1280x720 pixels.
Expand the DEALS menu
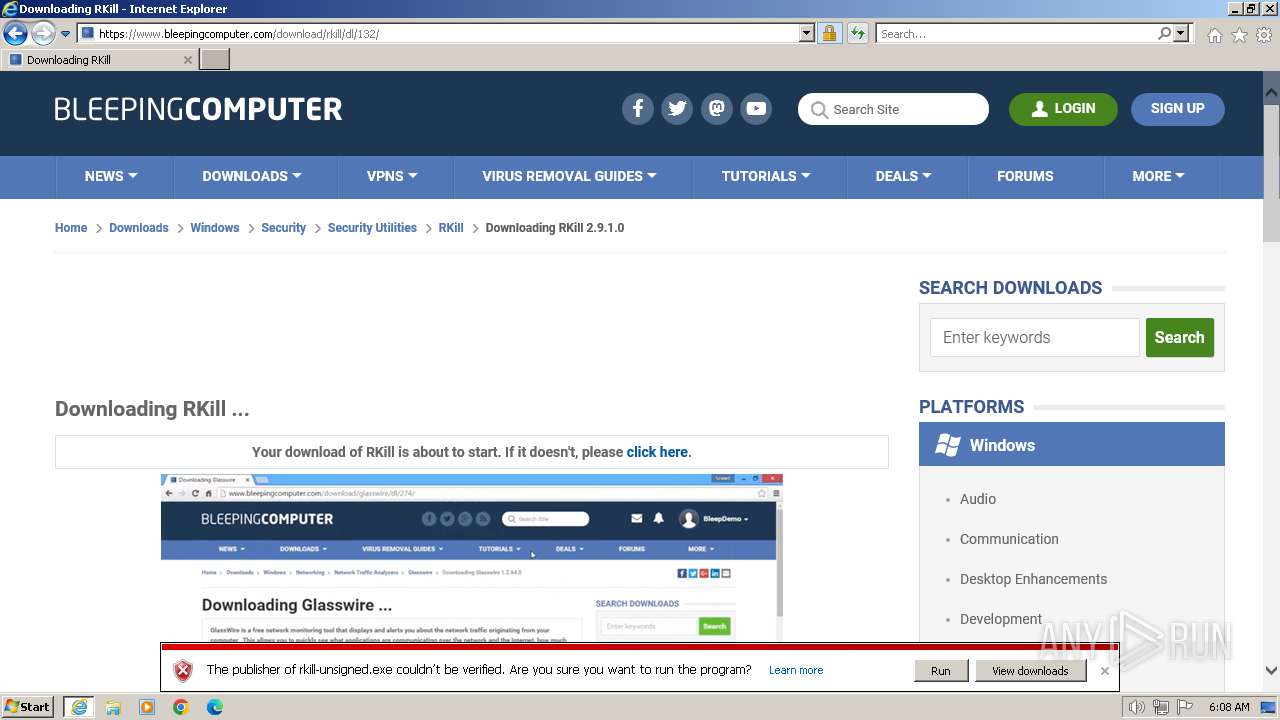[903, 176]
